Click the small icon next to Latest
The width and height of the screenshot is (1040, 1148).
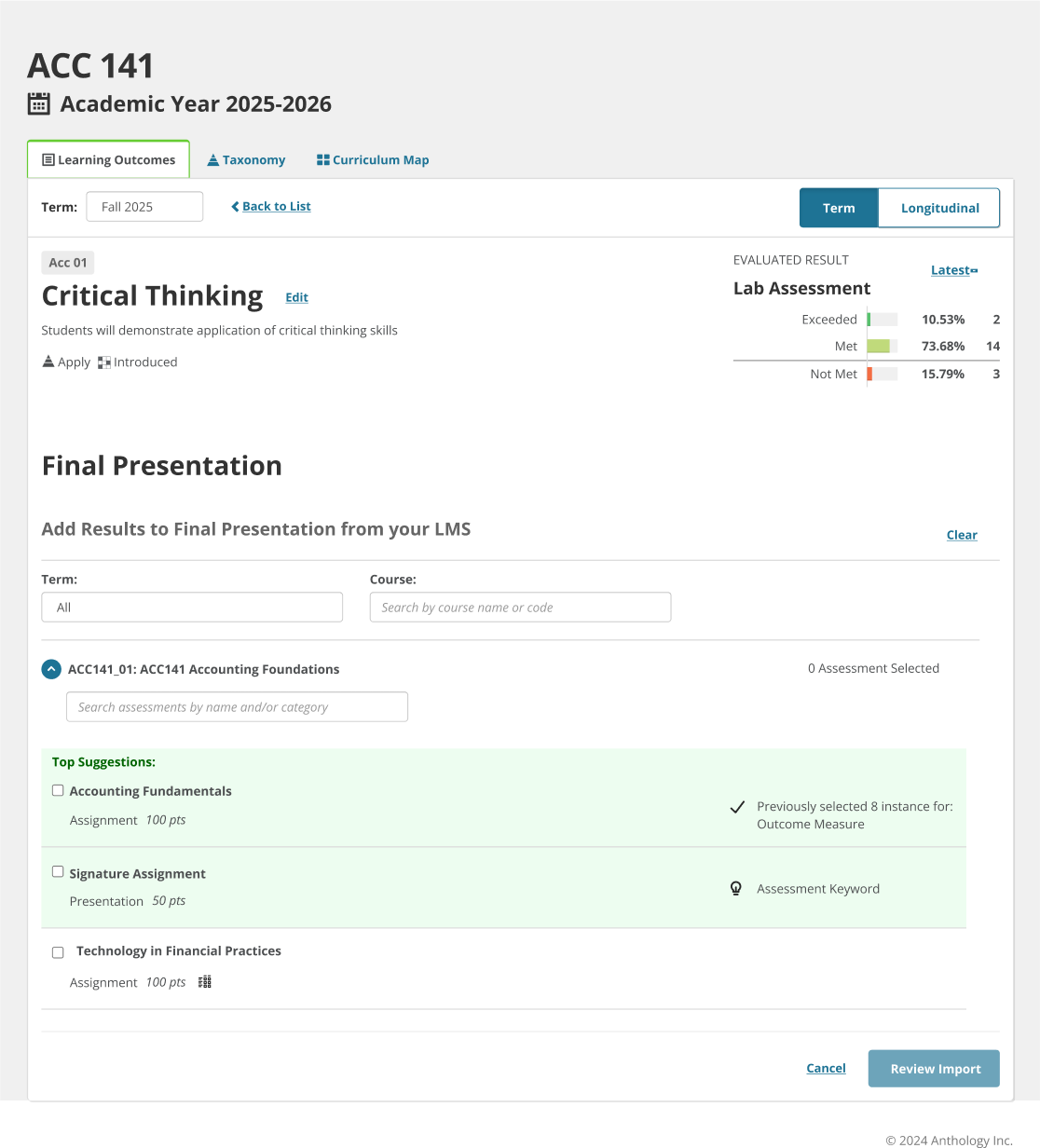click(974, 271)
